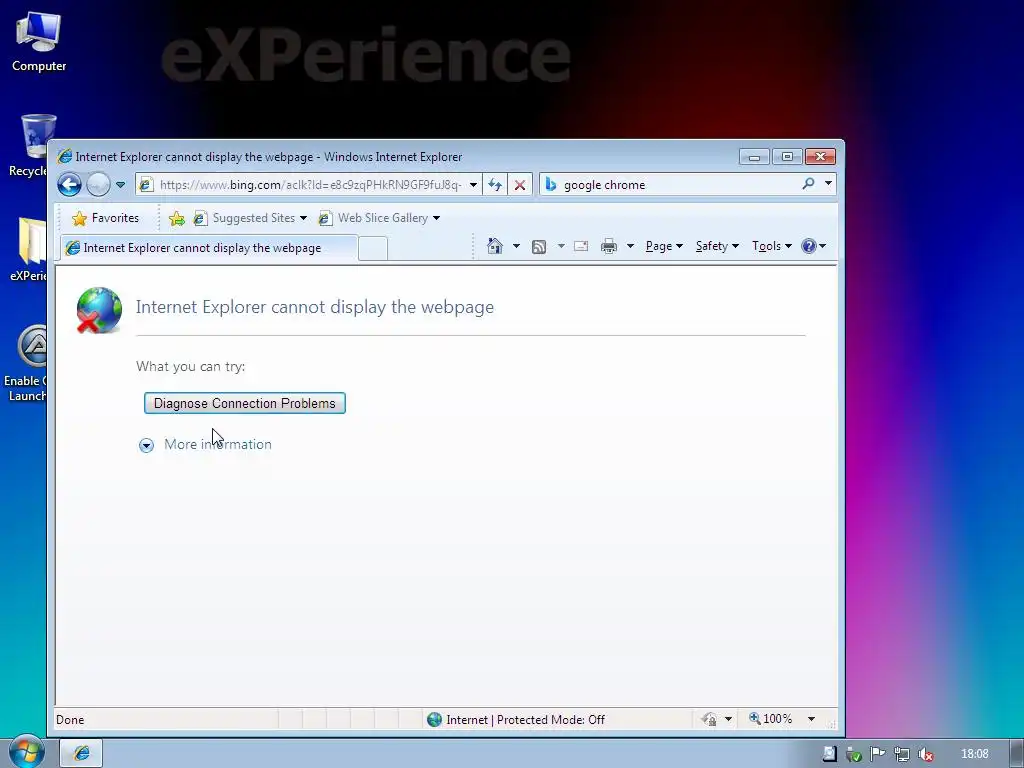Click the status bar privacy lock icon
1024x768 pixels.
[709, 720]
